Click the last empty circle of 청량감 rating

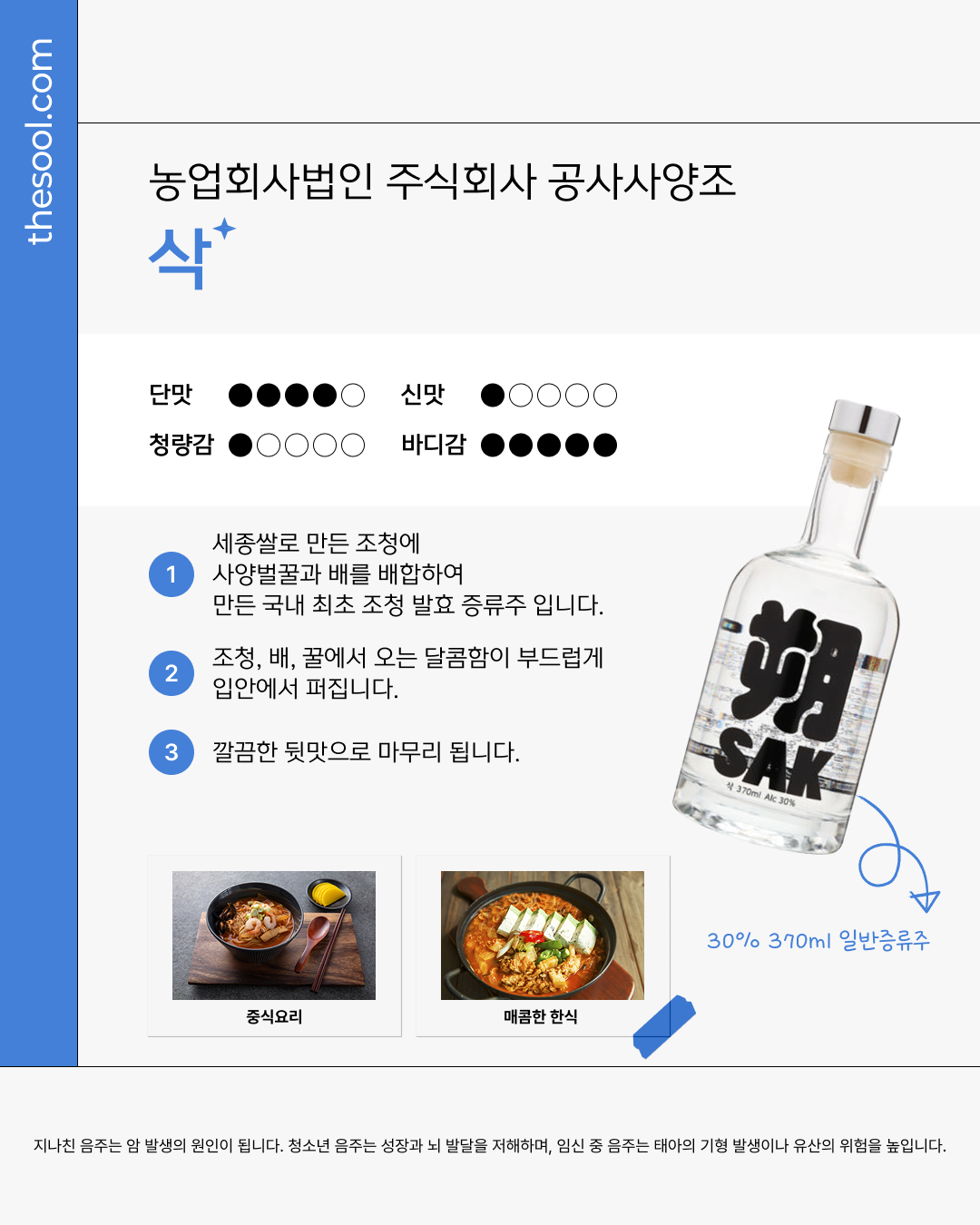(x=353, y=445)
